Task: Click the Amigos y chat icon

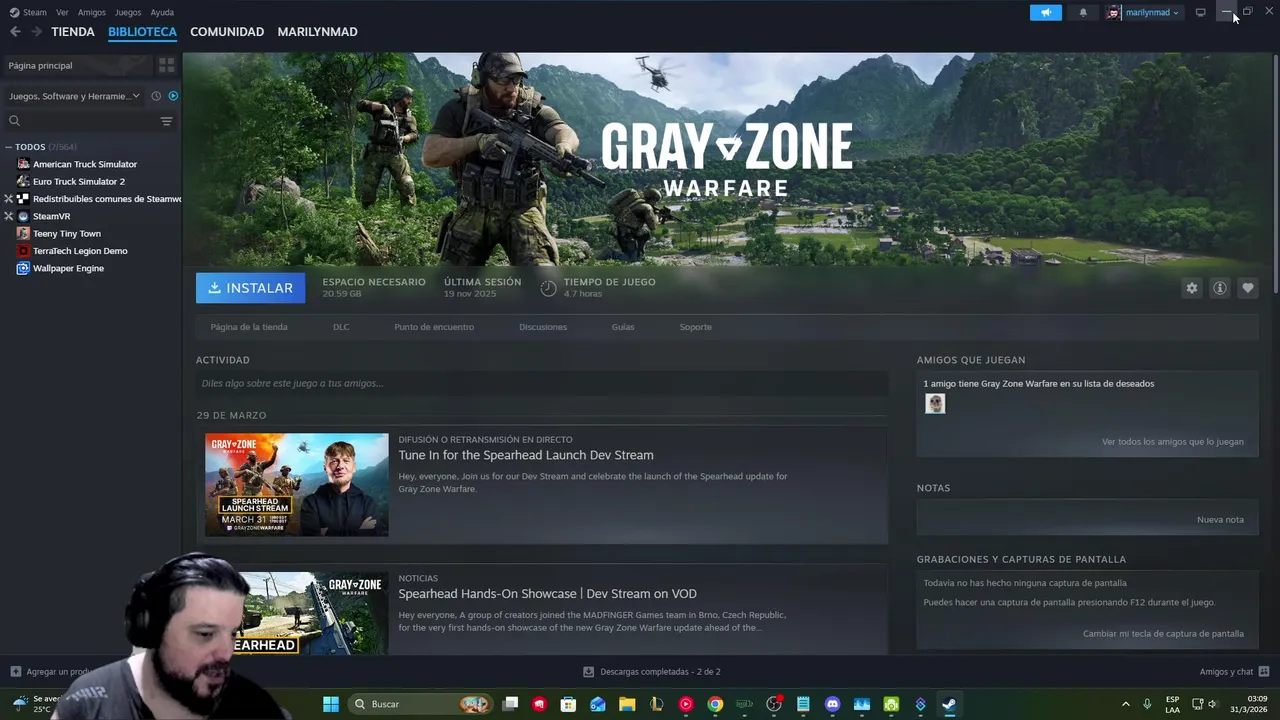Action: (1264, 671)
